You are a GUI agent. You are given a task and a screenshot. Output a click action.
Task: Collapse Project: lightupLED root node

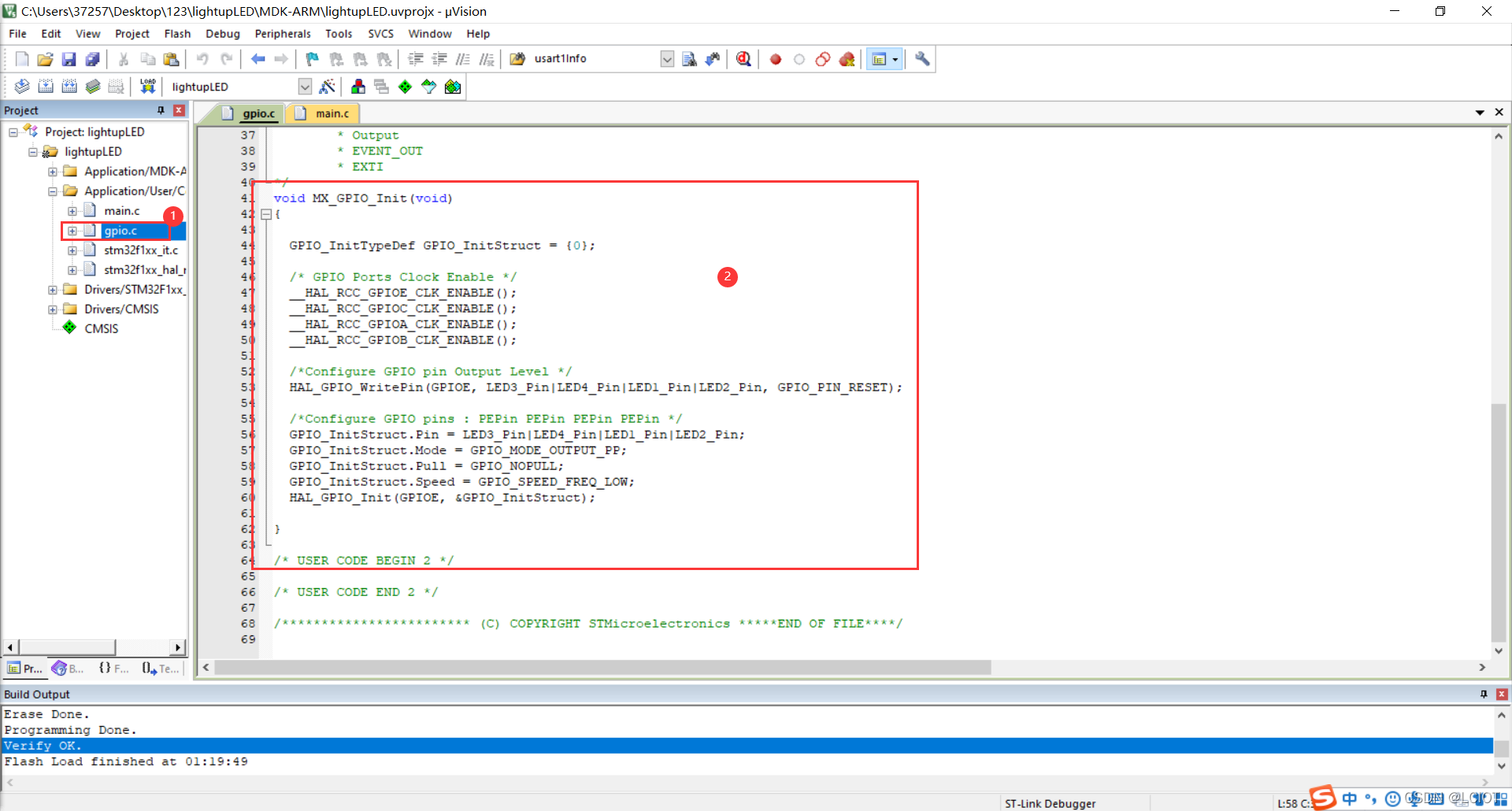(x=13, y=132)
